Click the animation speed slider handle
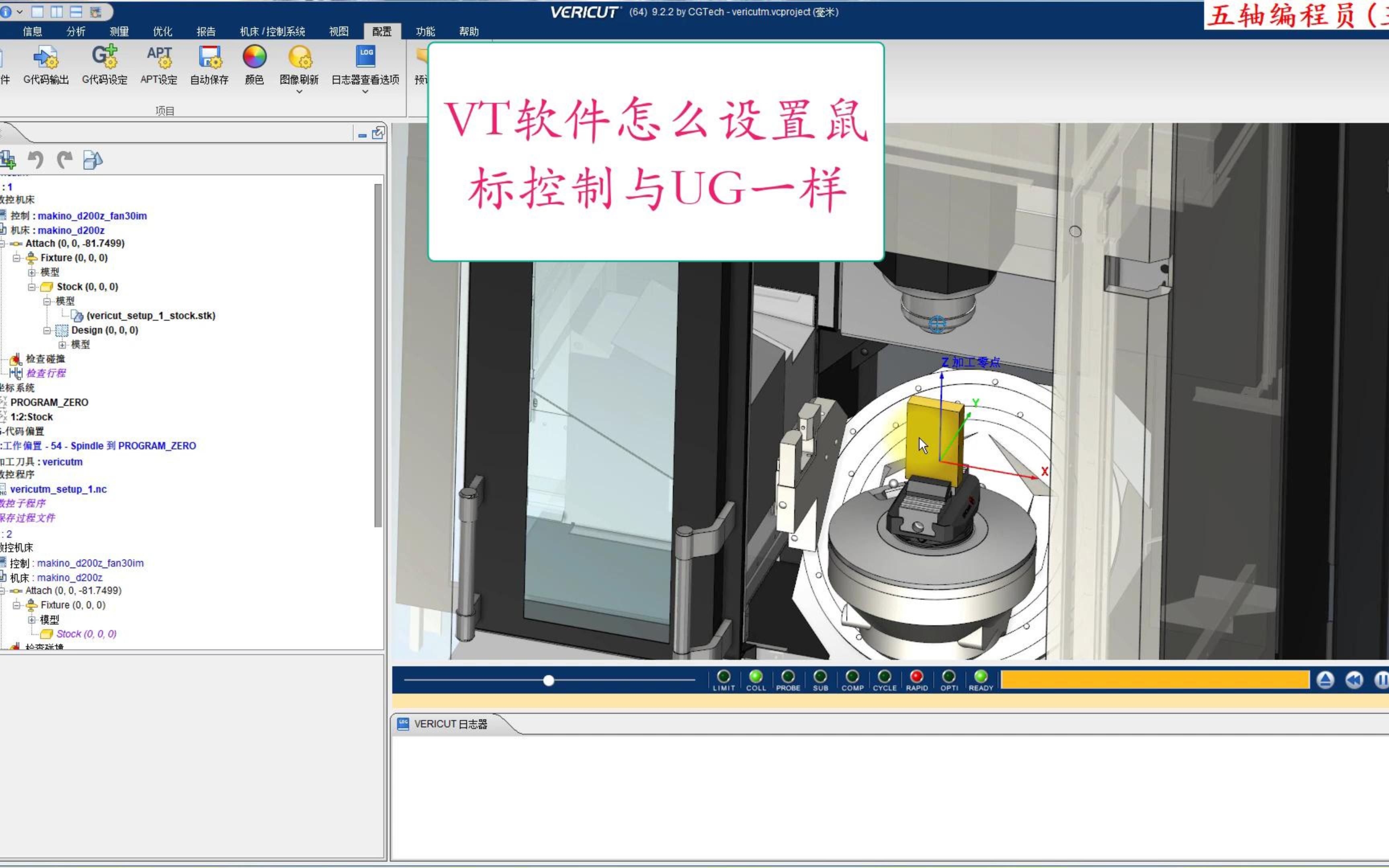The height and width of the screenshot is (868, 1389). [549, 681]
